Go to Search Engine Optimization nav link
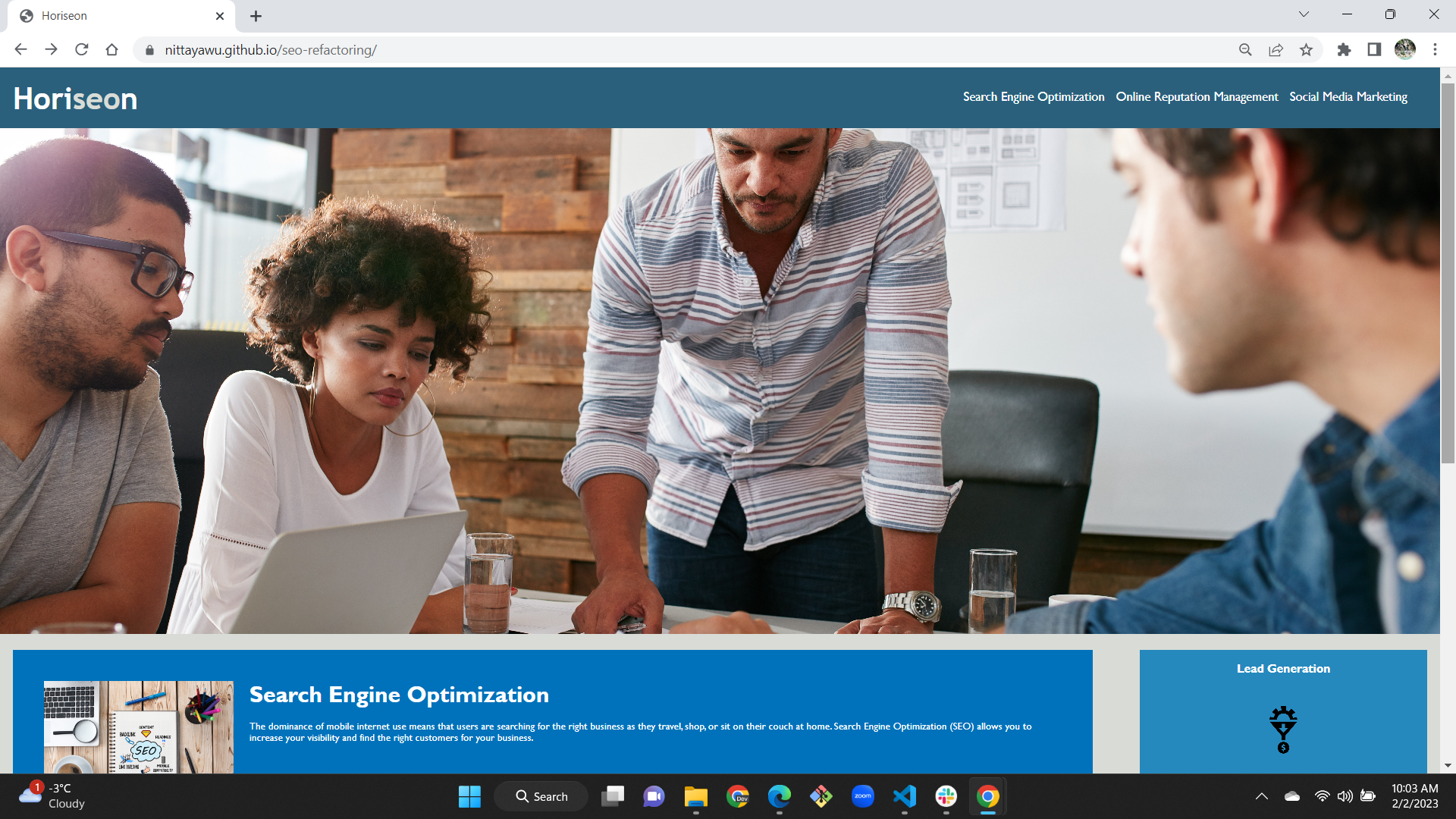The width and height of the screenshot is (1456, 819). tap(1033, 97)
